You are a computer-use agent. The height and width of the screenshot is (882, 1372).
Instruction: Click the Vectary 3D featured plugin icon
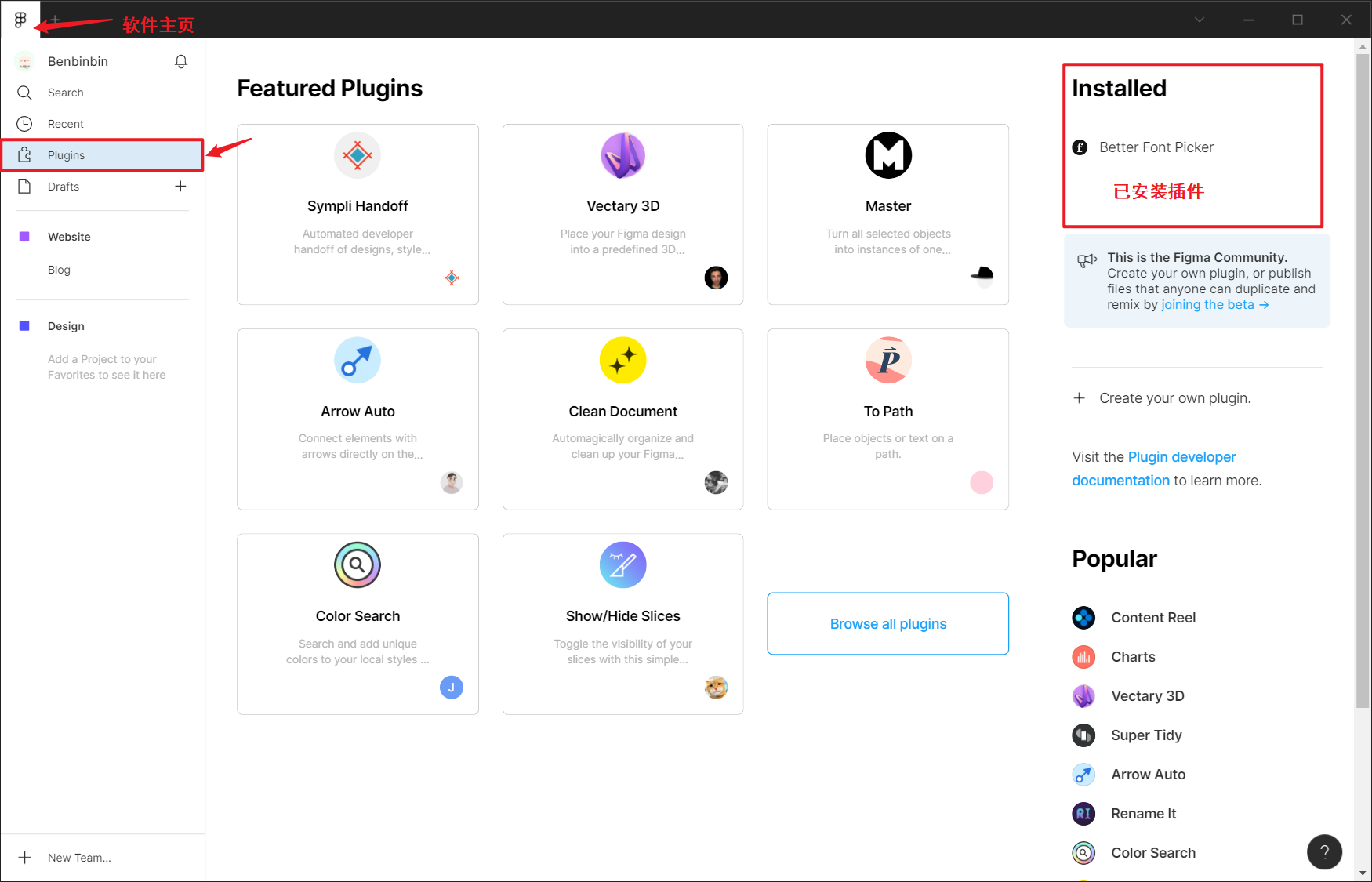[x=622, y=155]
